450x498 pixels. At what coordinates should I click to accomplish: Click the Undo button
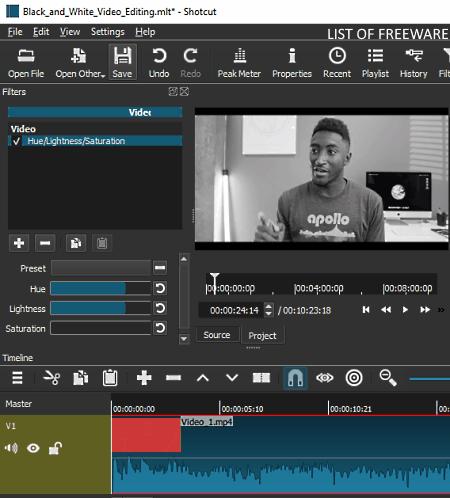(x=159, y=63)
